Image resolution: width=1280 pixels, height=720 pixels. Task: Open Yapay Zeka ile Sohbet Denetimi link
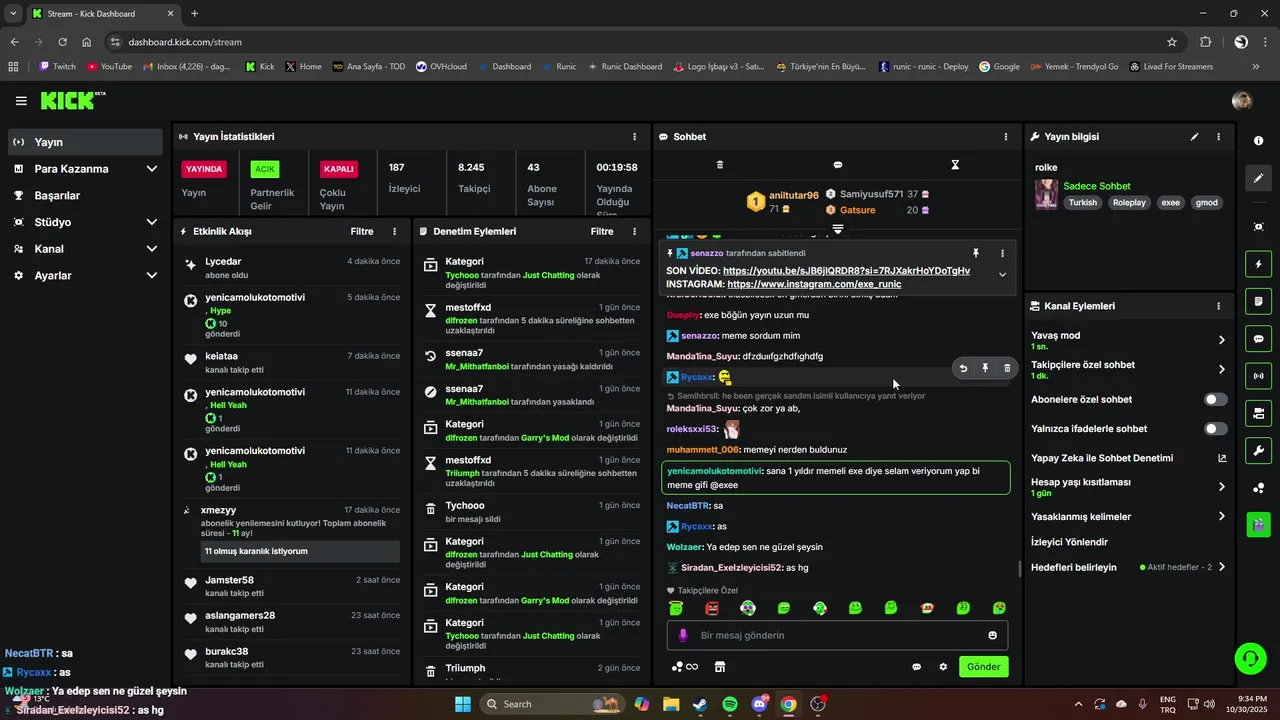(x=1128, y=458)
